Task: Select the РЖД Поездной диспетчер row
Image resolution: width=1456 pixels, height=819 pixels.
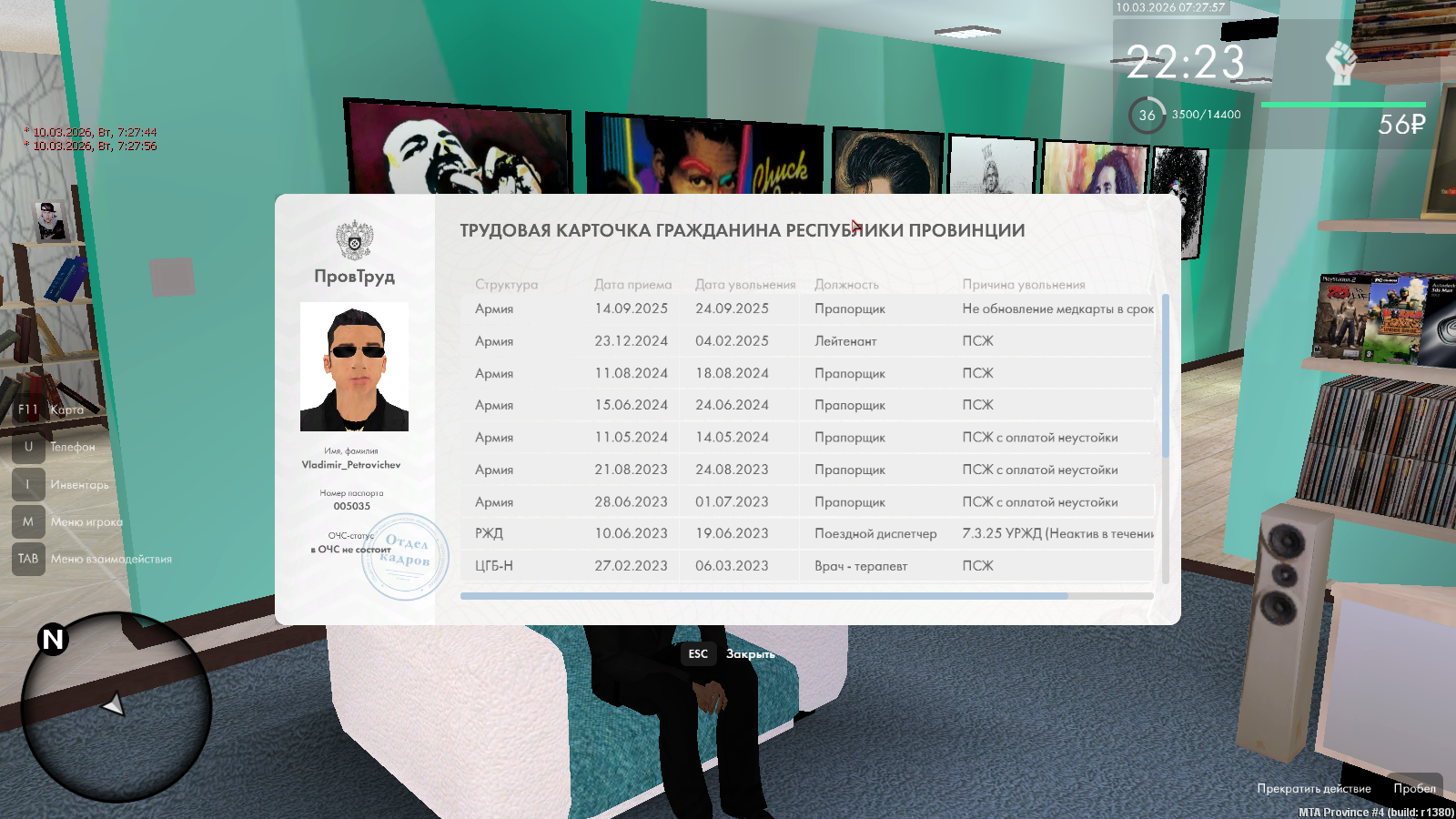Action: coord(810,534)
